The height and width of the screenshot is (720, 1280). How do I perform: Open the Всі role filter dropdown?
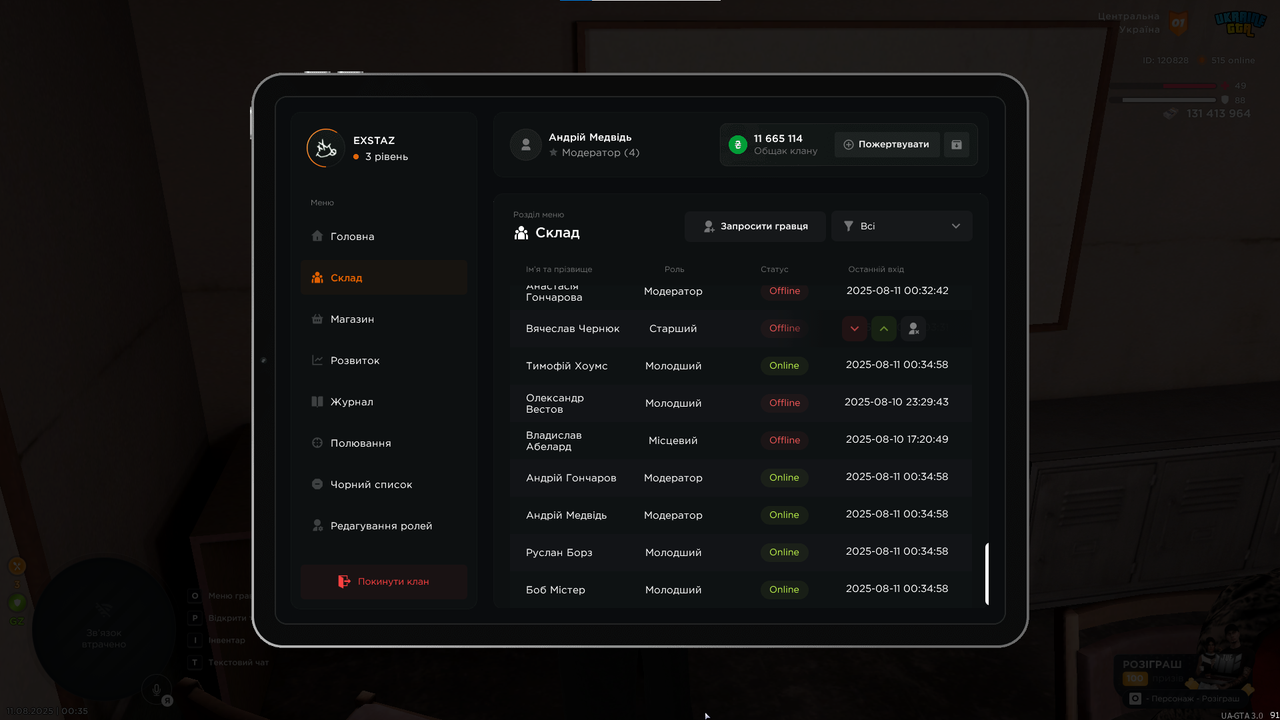point(902,226)
